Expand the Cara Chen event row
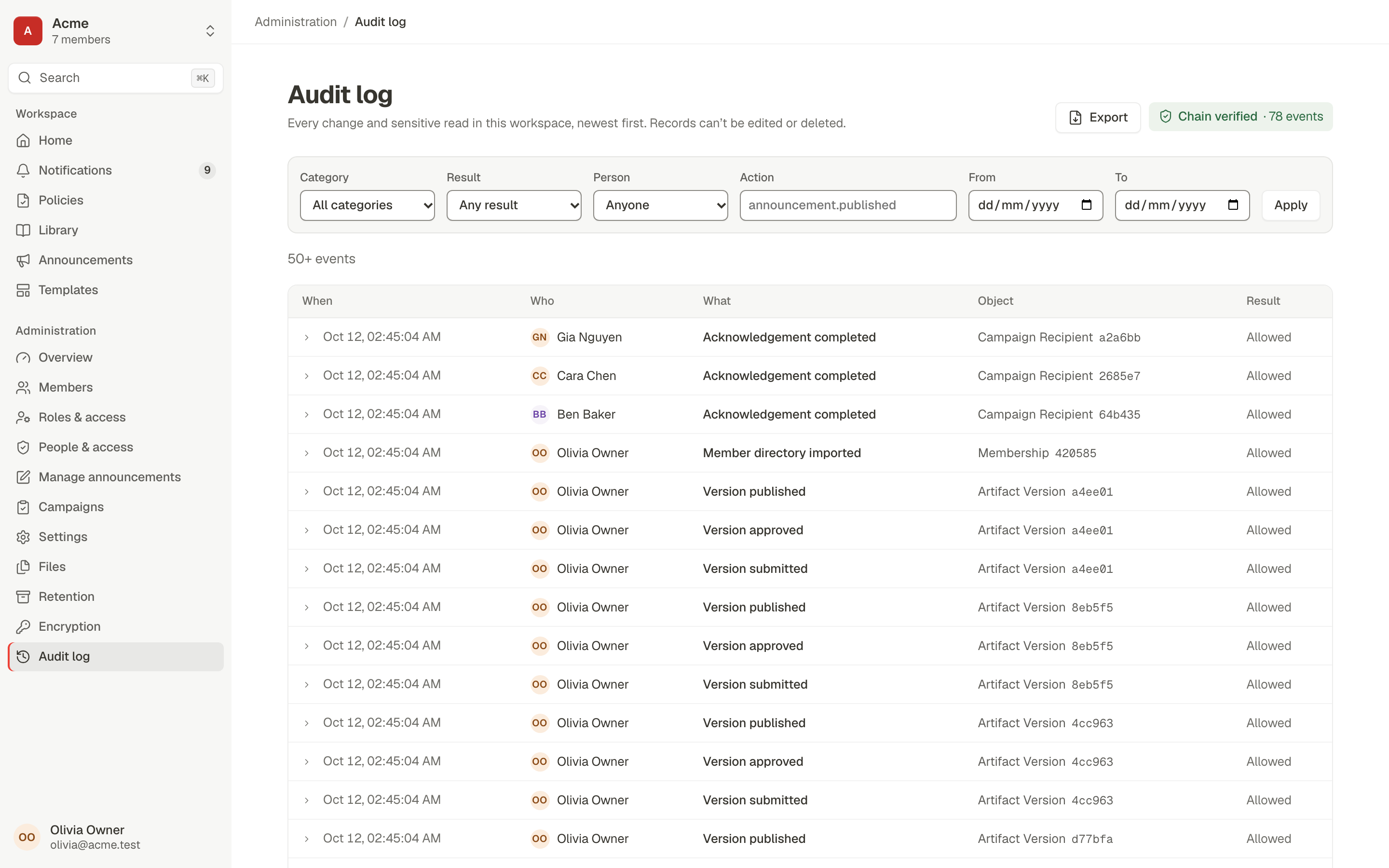1389x868 pixels. [x=307, y=376]
